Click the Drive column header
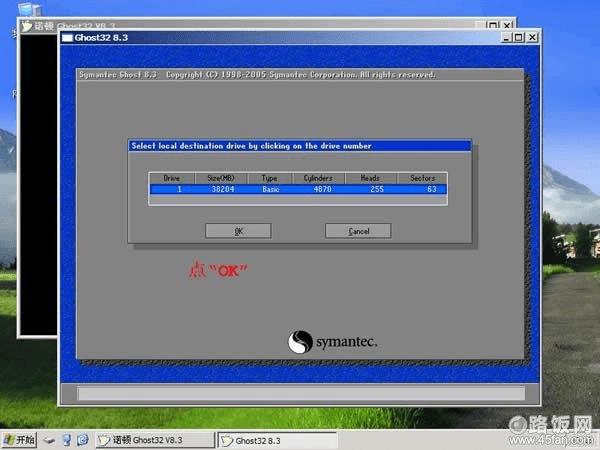 pos(172,178)
